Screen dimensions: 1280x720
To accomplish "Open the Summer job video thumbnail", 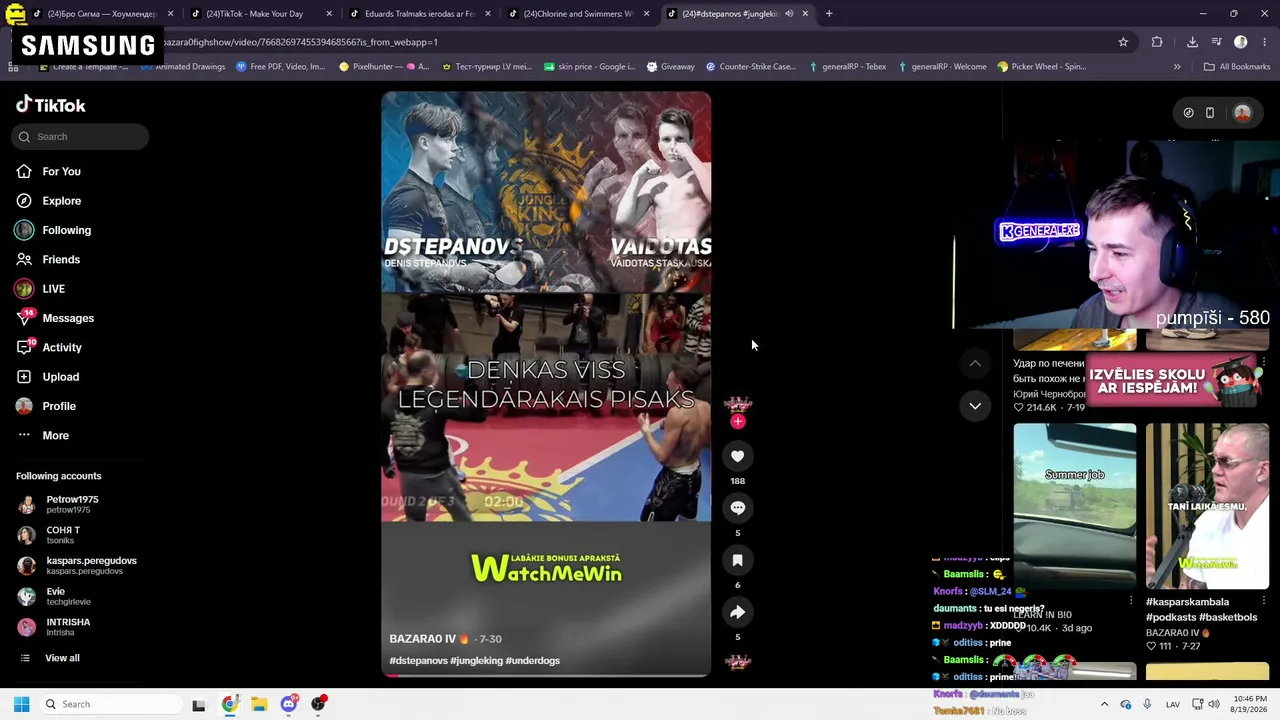I will click(x=1074, y=505).
